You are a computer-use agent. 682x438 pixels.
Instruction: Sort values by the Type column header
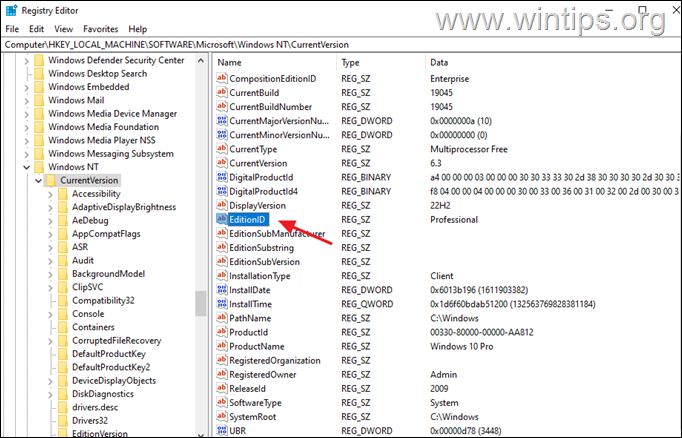click(x=381, y=62)
